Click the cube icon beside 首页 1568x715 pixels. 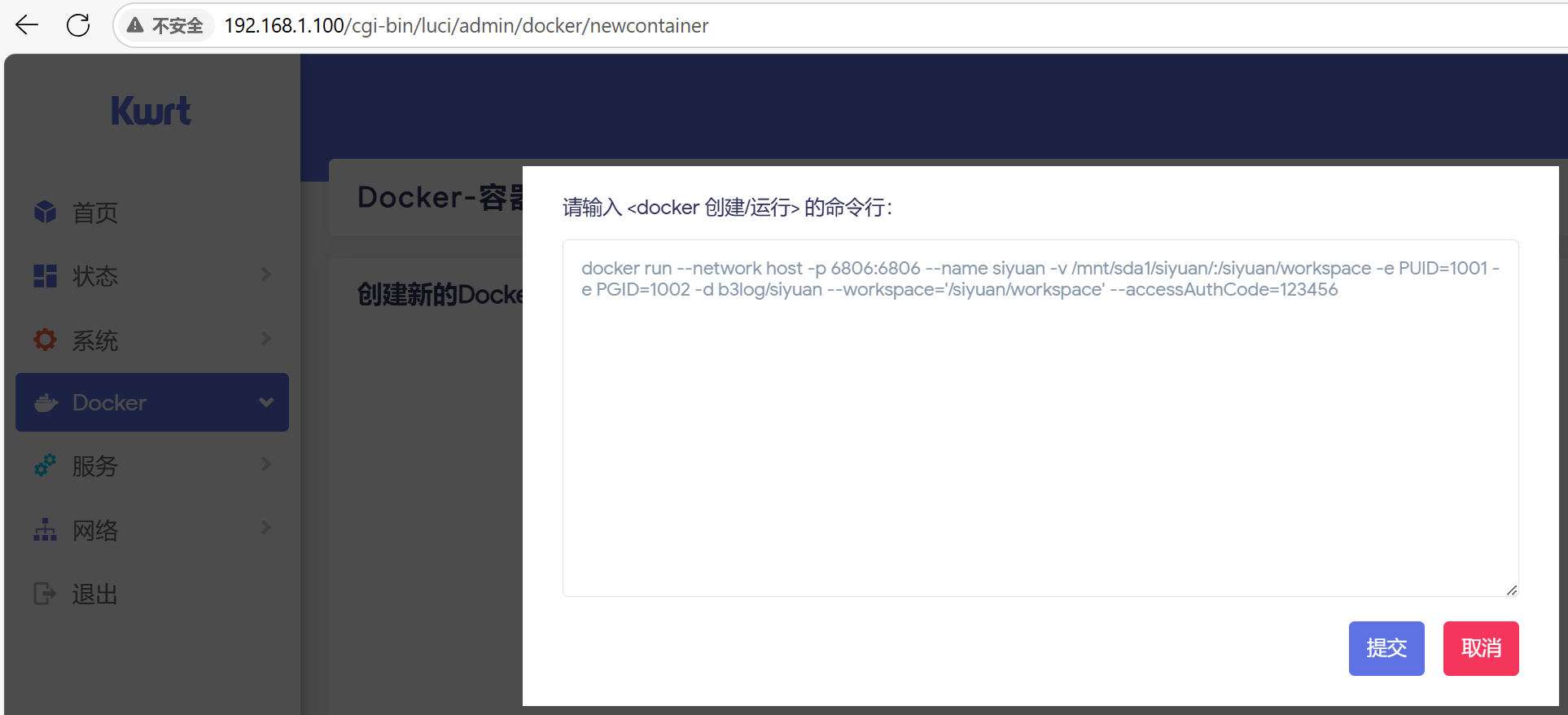point(46,212)
